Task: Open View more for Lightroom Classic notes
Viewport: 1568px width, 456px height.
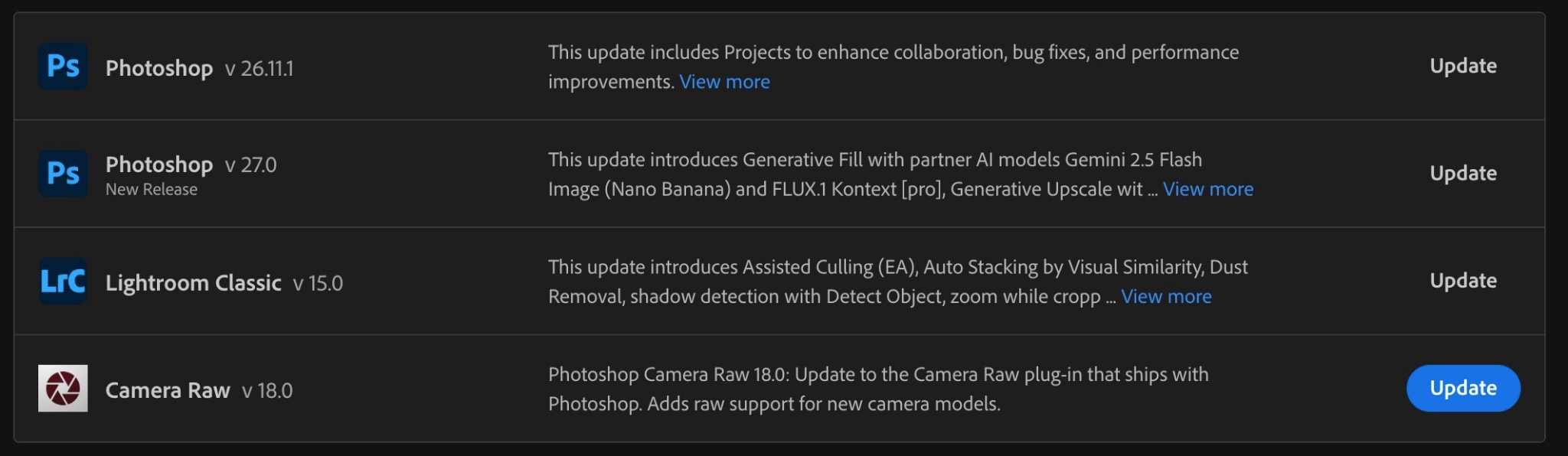Action: tap(1166, 296)
